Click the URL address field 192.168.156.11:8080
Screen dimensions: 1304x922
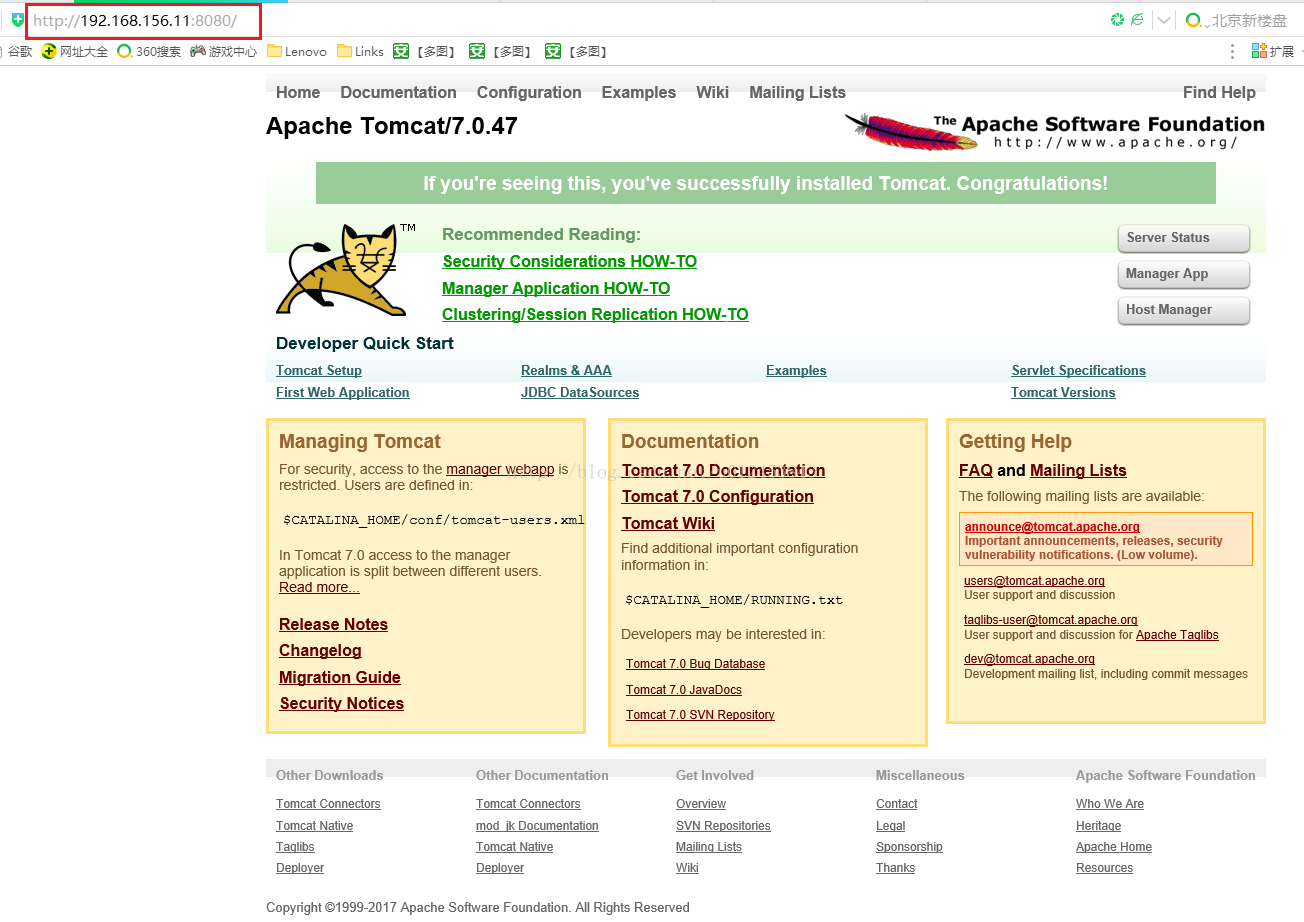135,20
